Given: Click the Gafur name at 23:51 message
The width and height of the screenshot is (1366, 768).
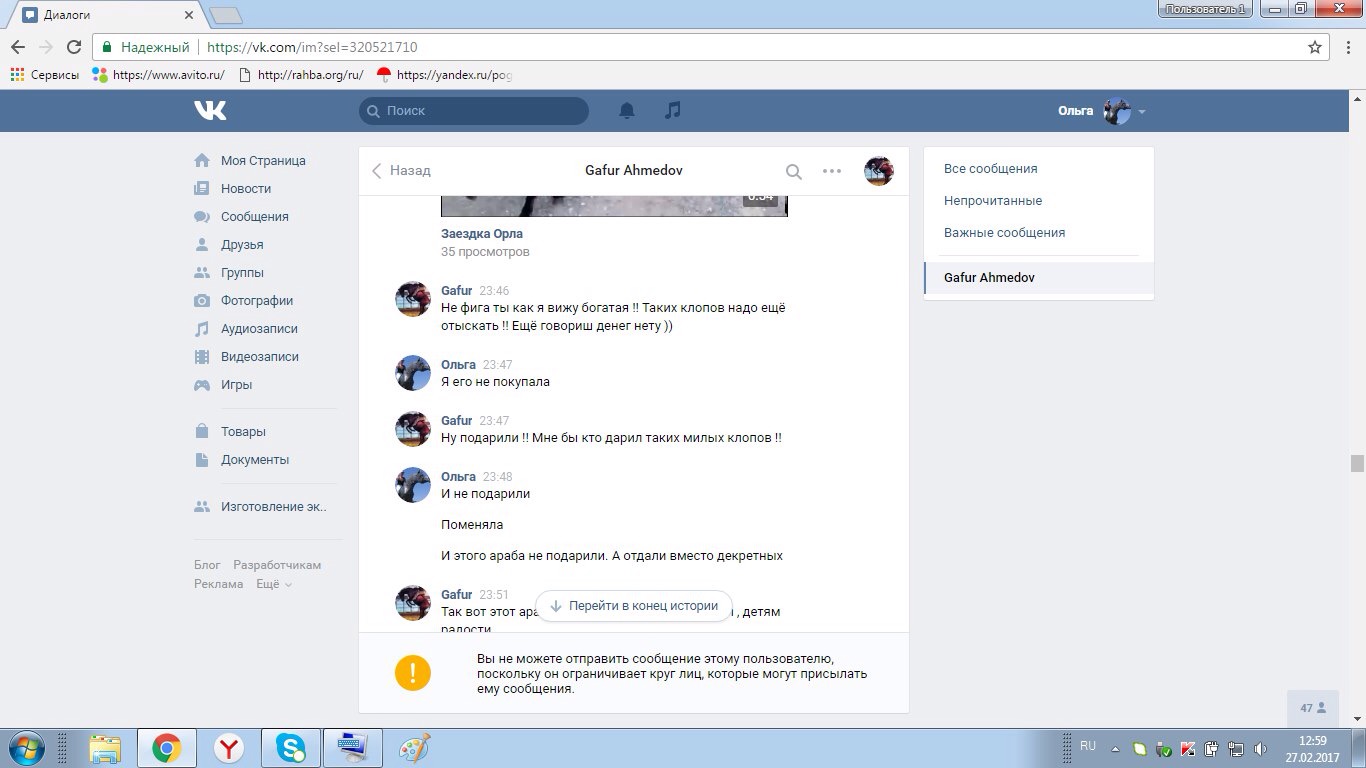Looking at the screenshot, I should click(456, 595).
